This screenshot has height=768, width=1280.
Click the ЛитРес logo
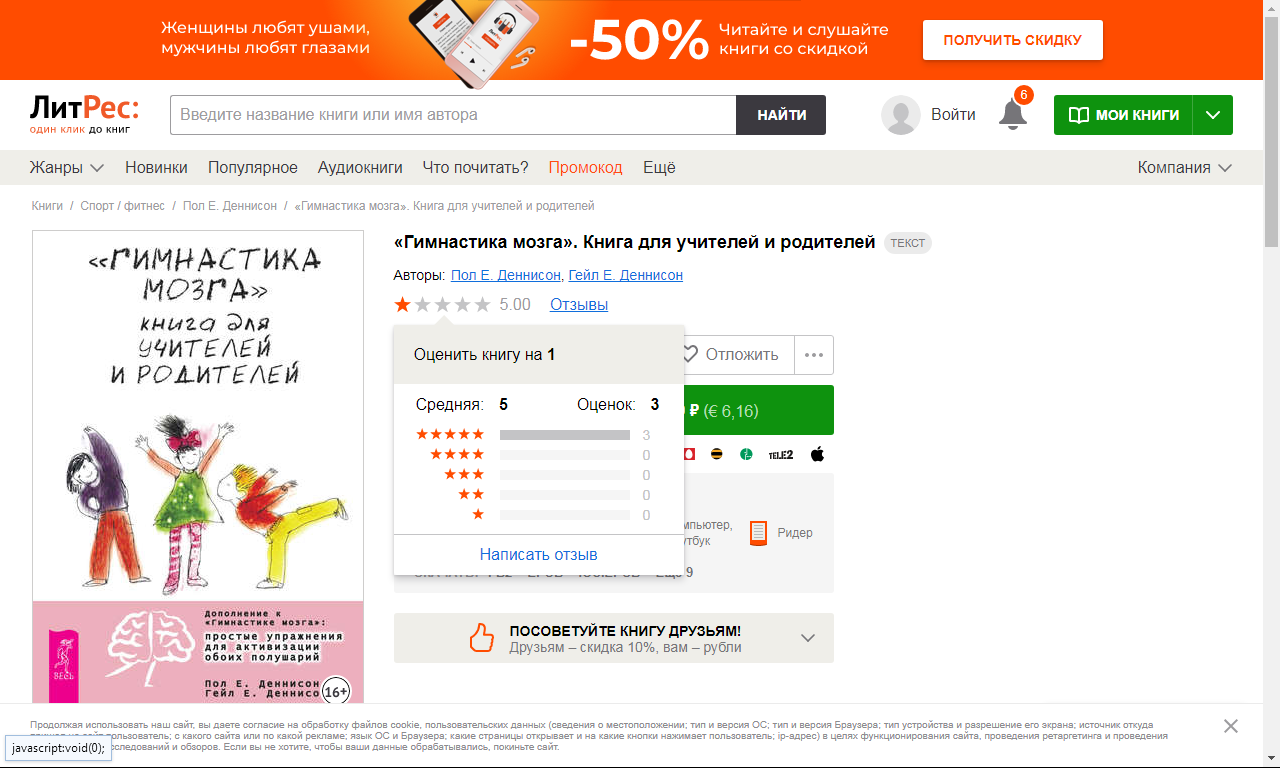pos(84,114)
